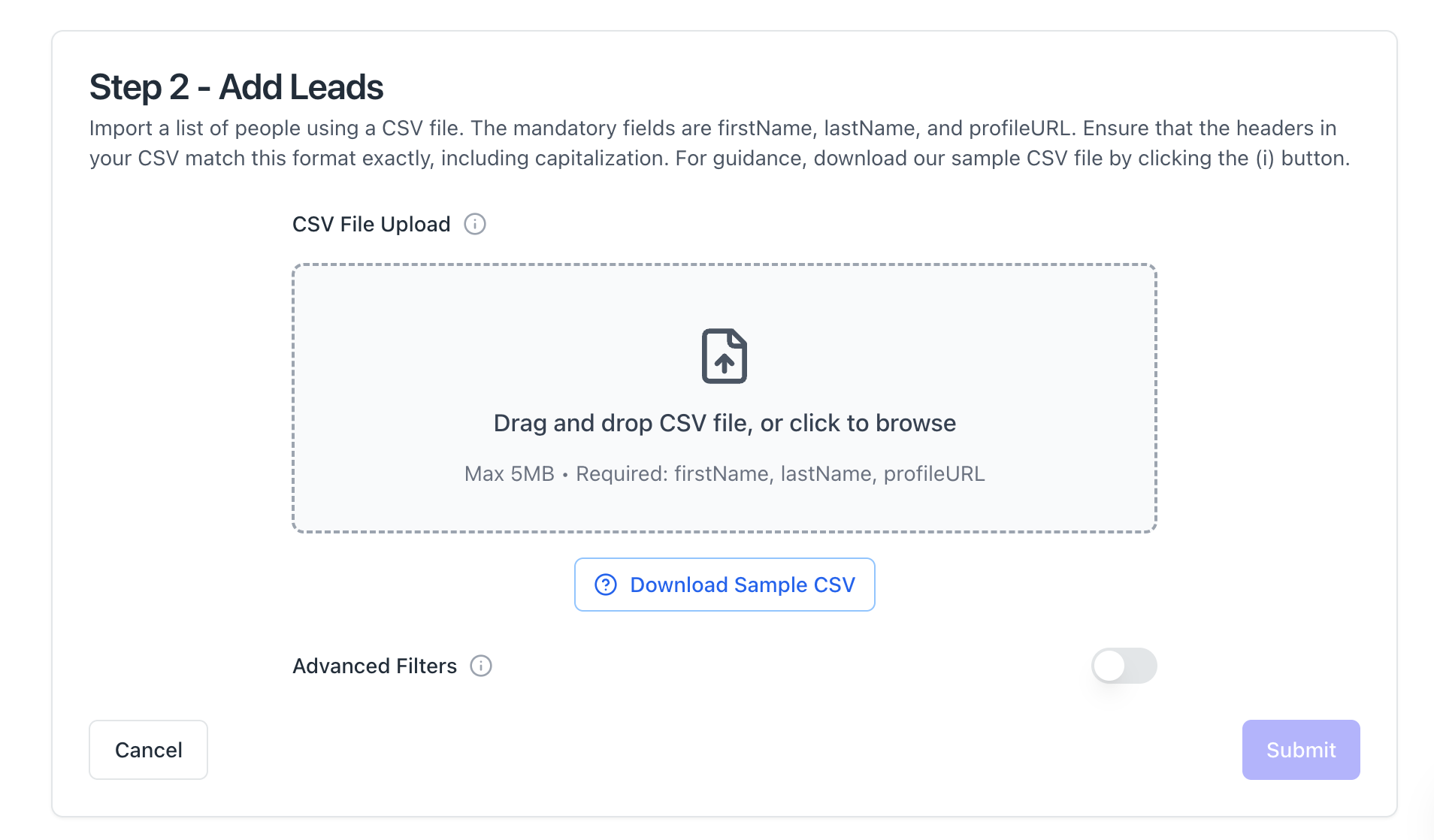1434x840 pixels.
Task: Click the file upload arrow icon
Action: [x=724, y=356]
